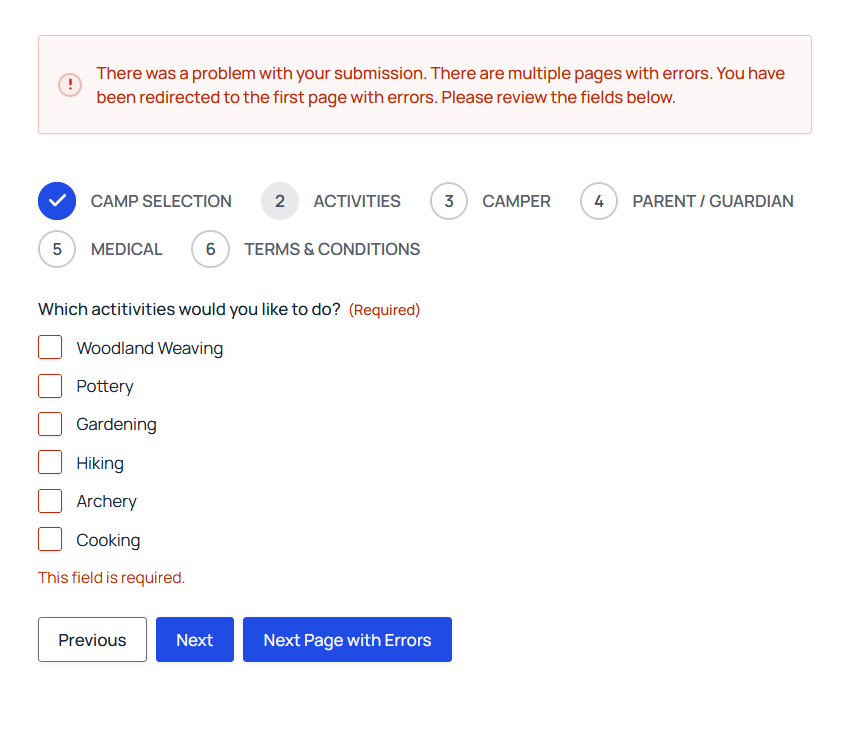Screen dimensions: 850x738
Task: Jump to Next Page with Errors
Action: 347,640
